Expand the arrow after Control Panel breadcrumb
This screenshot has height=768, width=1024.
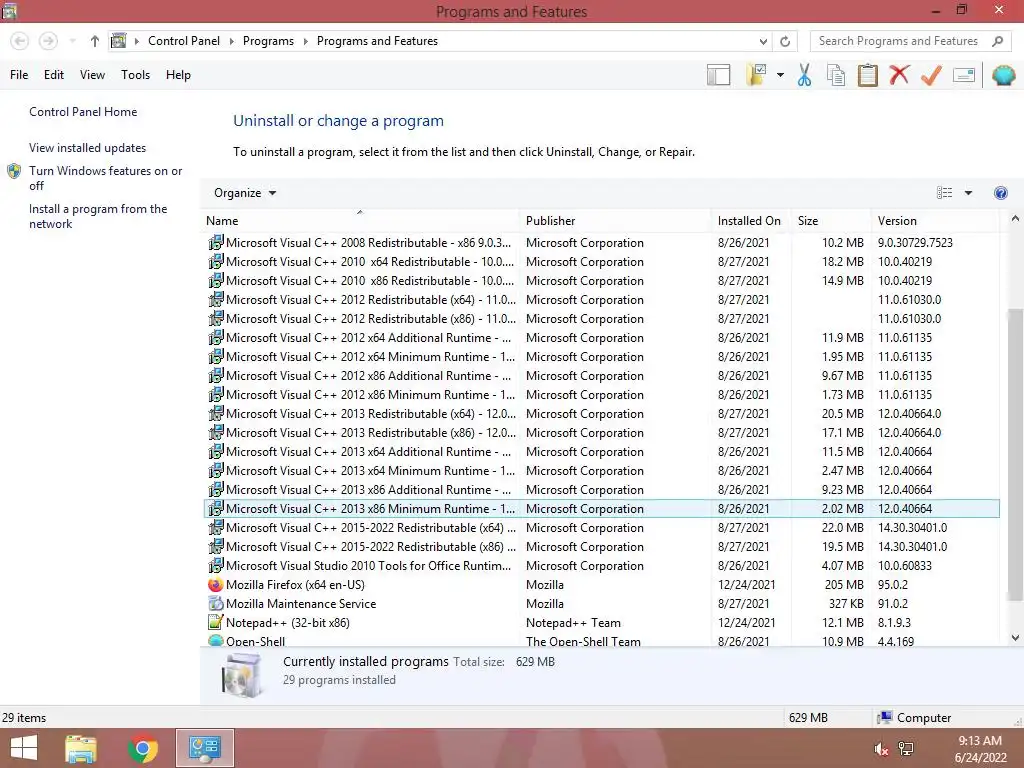[x=231, y=41]
